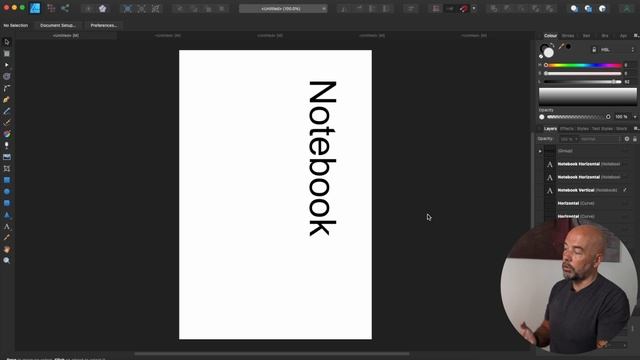
Task: Switch to the third document tab
Action: [270, 36]
